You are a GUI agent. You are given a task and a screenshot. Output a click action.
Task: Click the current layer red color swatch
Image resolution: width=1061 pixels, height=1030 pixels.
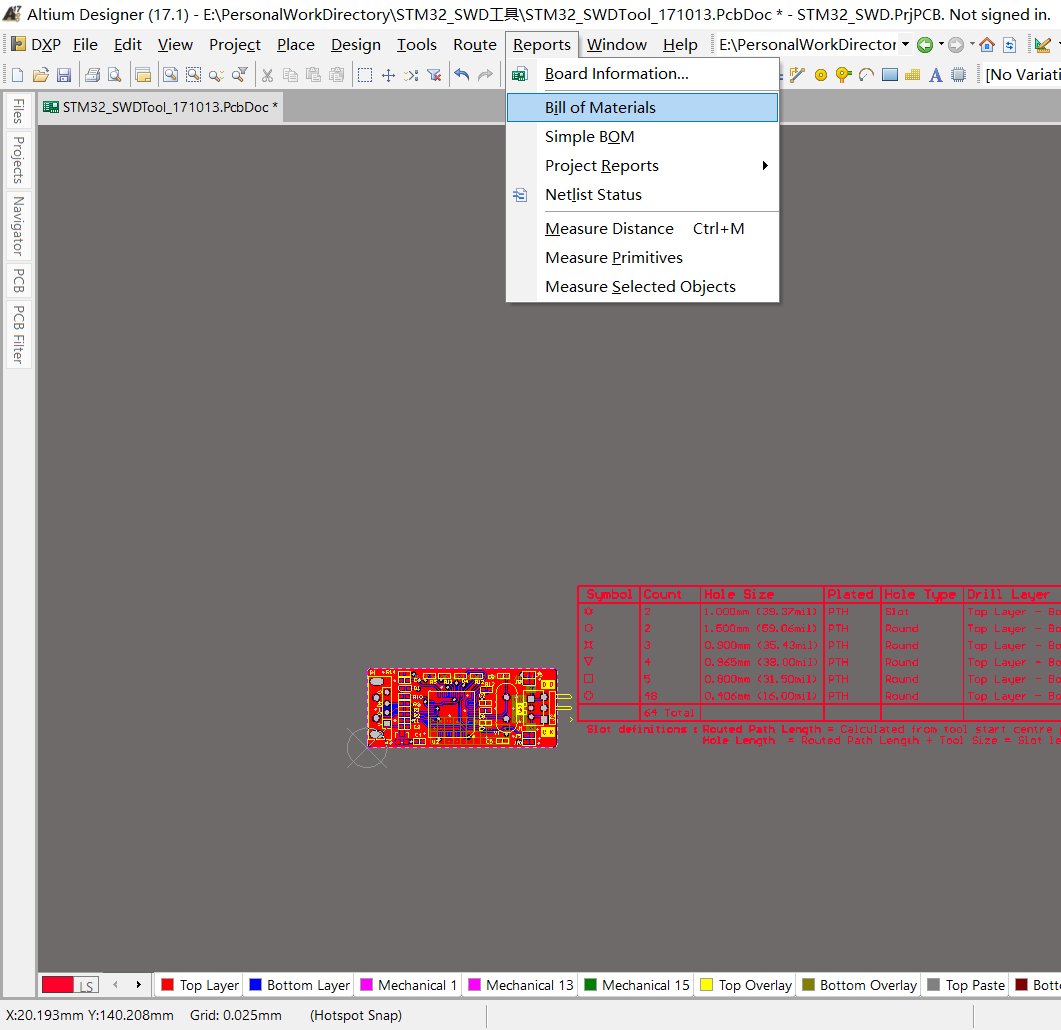click(x=58, y=985)
